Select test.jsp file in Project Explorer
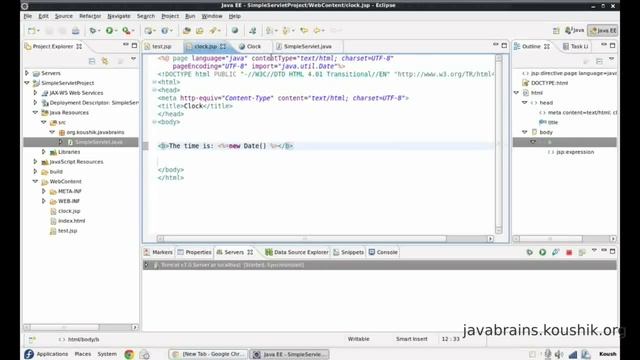640x360 pixels. [67, 231]
